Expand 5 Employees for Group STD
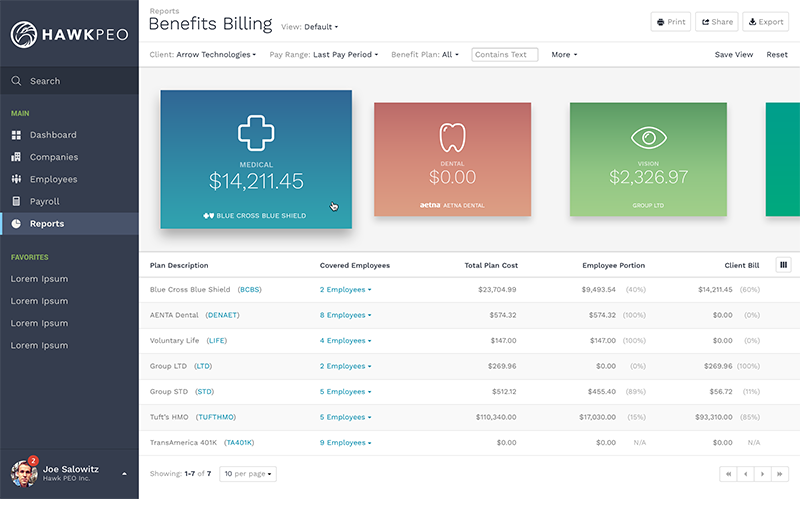This screenshot has height=519, width=800. tap(345, 392)
